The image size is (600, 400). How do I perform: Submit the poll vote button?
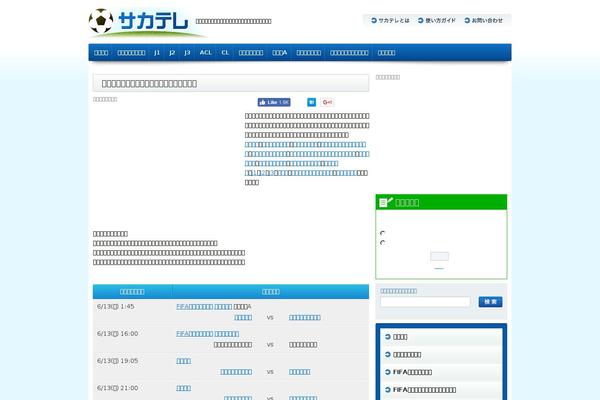439,256
